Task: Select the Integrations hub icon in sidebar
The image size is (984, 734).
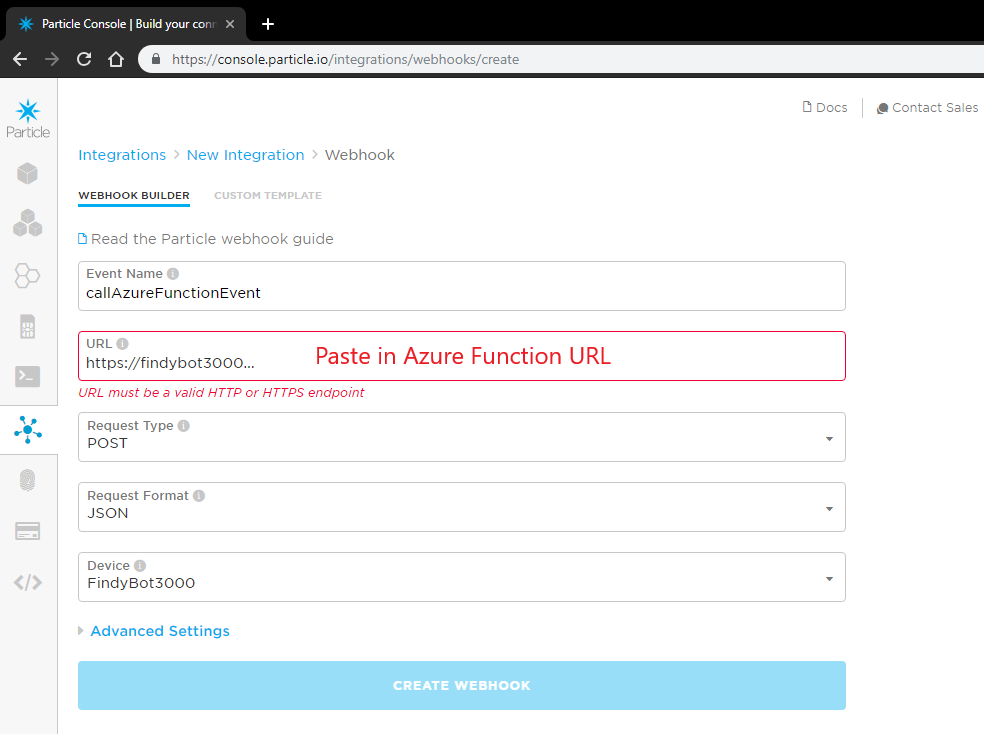Action: click(28, 430)
